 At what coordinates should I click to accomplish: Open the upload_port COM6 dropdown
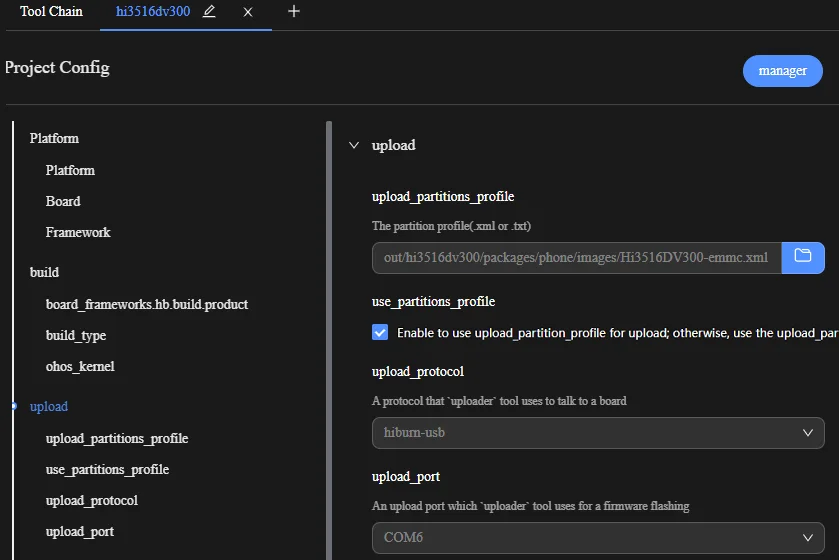(x=598, y=538)
